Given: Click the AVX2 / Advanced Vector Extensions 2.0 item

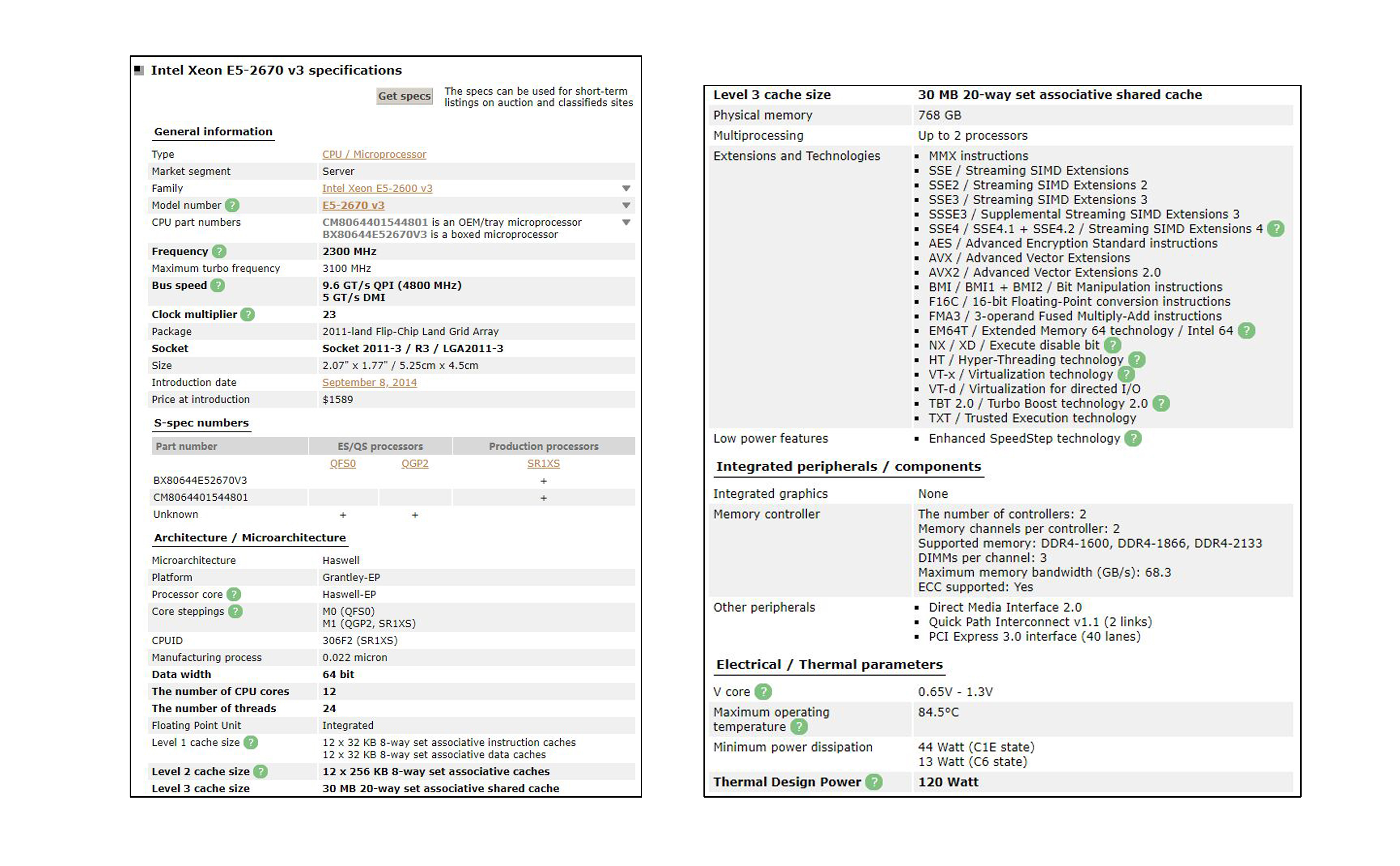Looking at the screenshot, I should [x=1044, y=273].
